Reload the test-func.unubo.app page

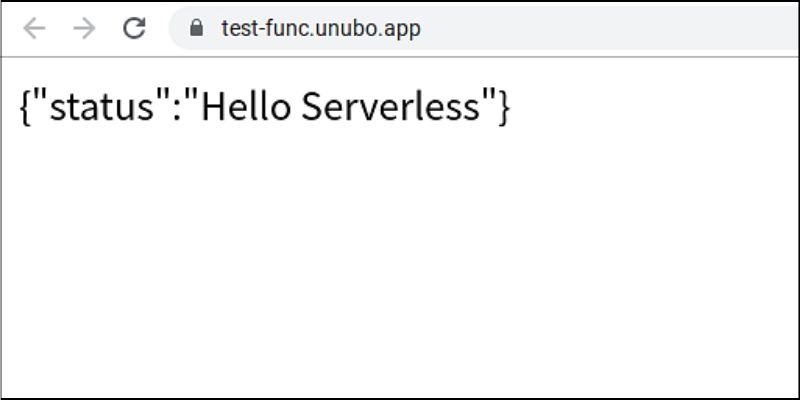point(135,28)
